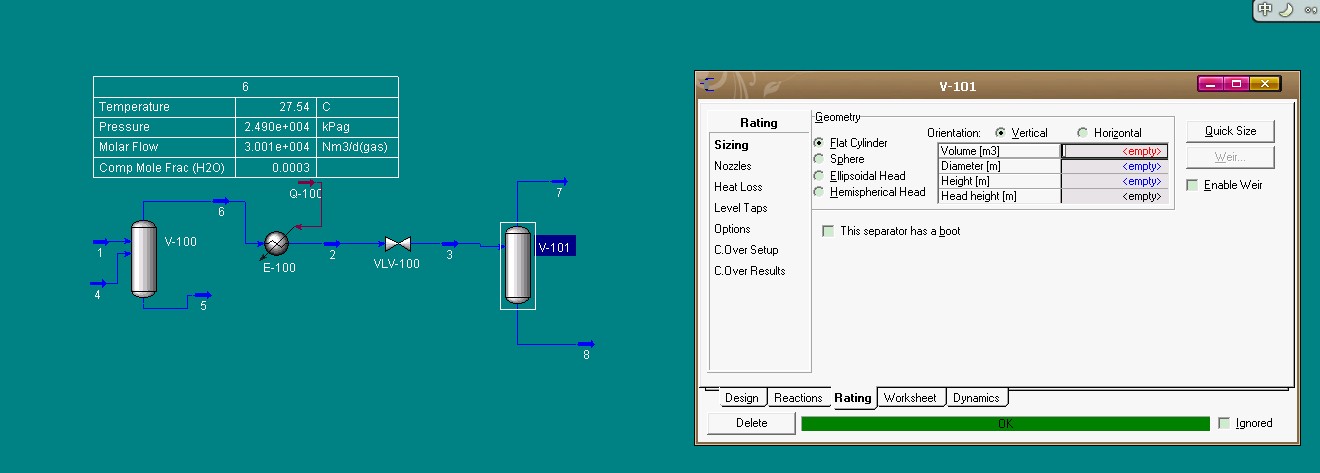Open the Dynamics tab

(976, 398)
